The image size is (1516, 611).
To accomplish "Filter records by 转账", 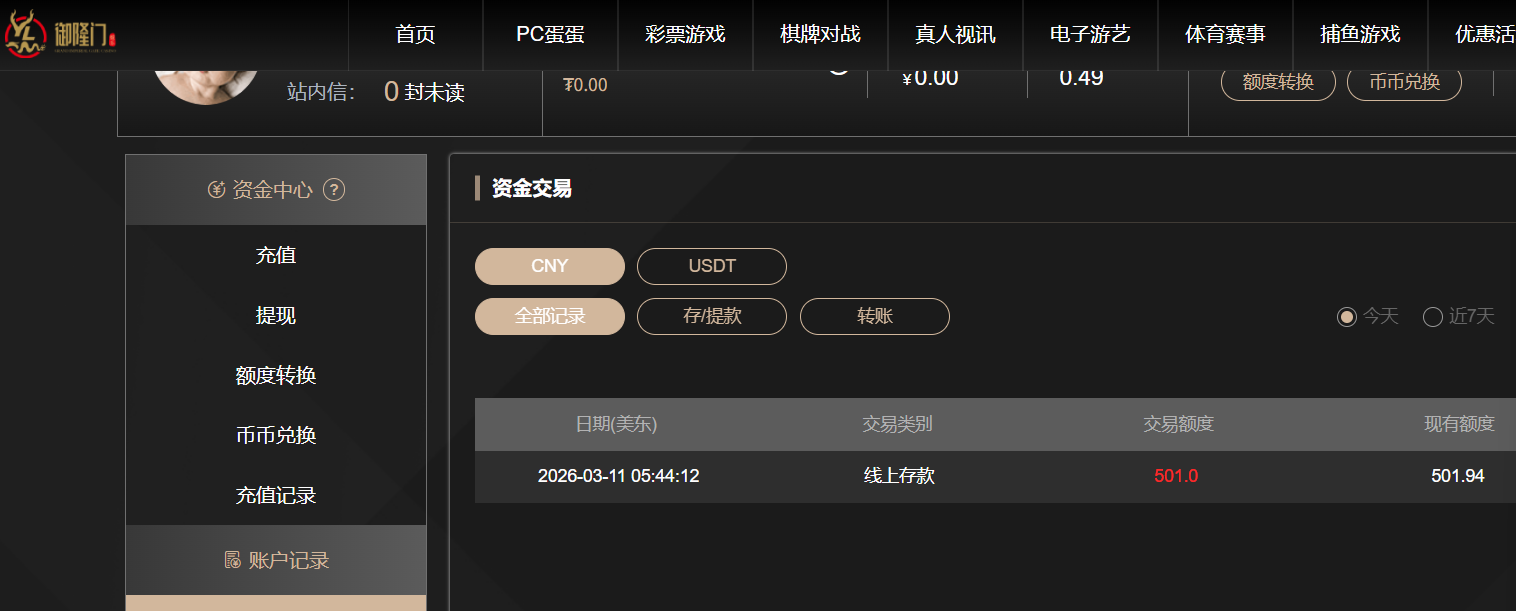I will coord(874,316).
